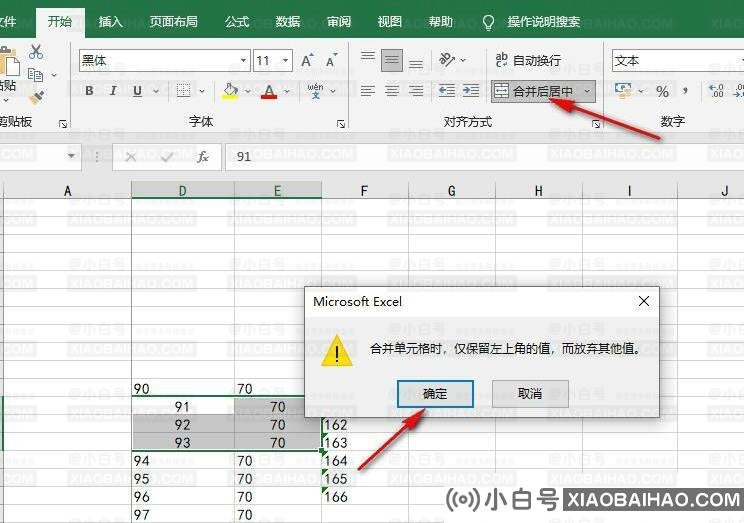Viewport: 744px width, 523px height.
Task: Select column D header
Action: [x=183, y=190]
